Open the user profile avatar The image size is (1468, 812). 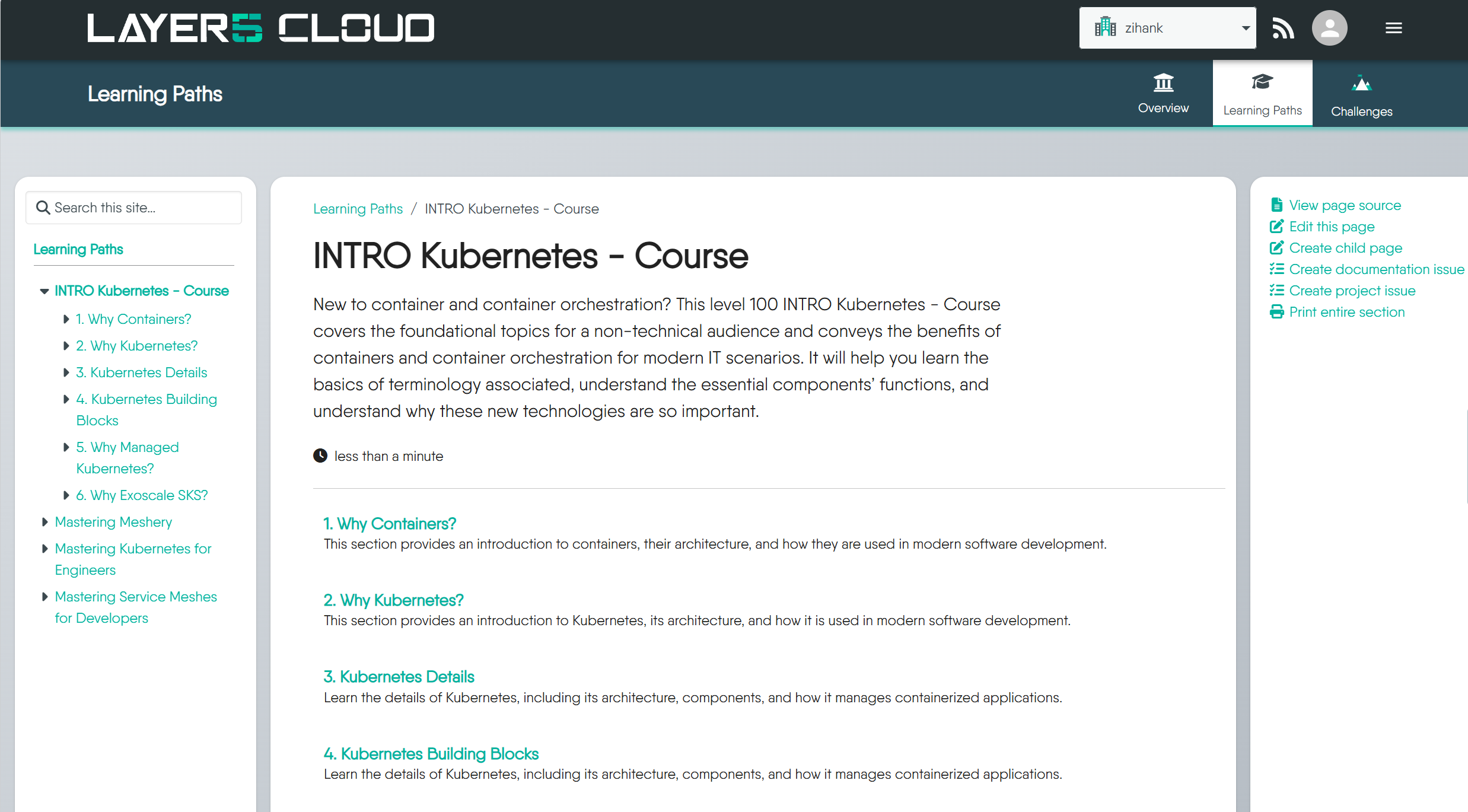point(1329,28)
